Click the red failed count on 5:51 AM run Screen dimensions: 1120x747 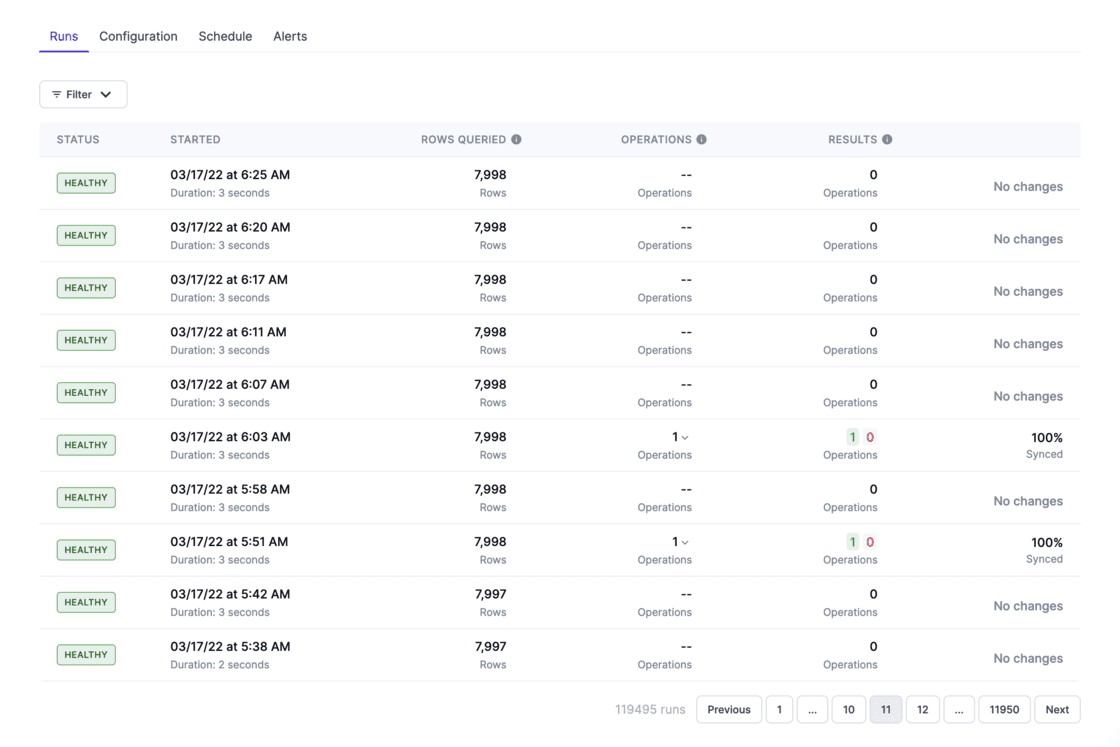point(870,542)
